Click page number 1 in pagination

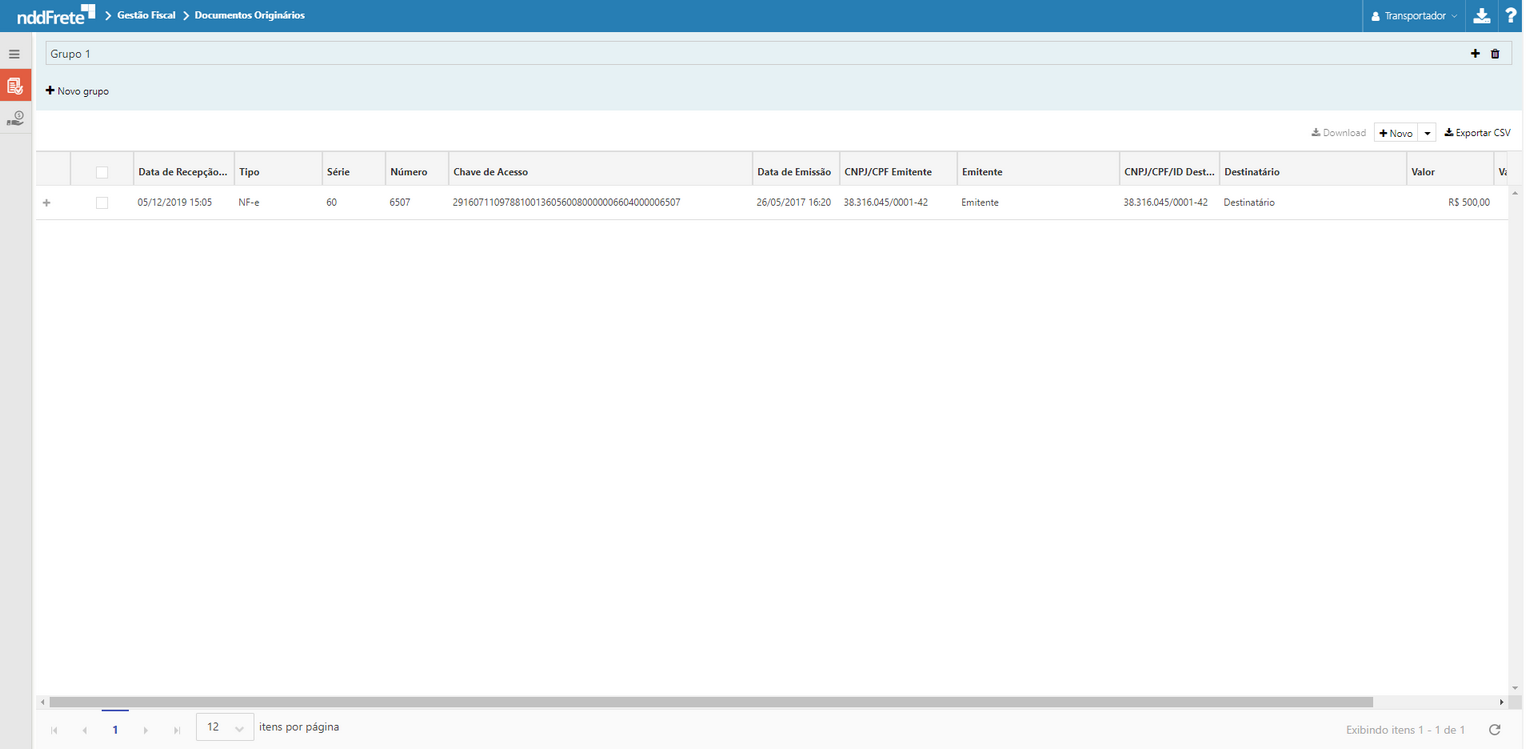115,730
